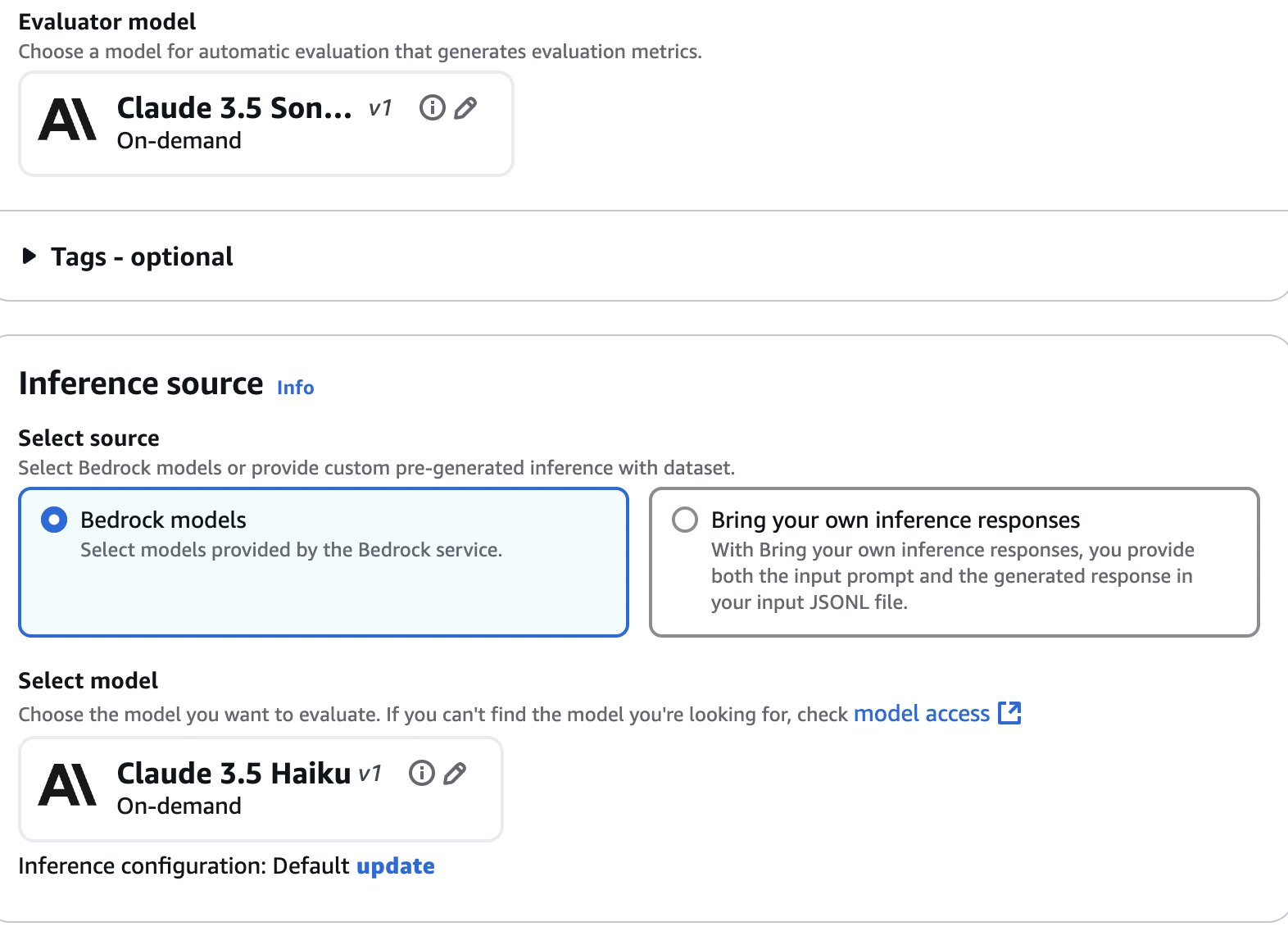Click the v1 version of Claude 3.5 Haiku

(370, 774)
